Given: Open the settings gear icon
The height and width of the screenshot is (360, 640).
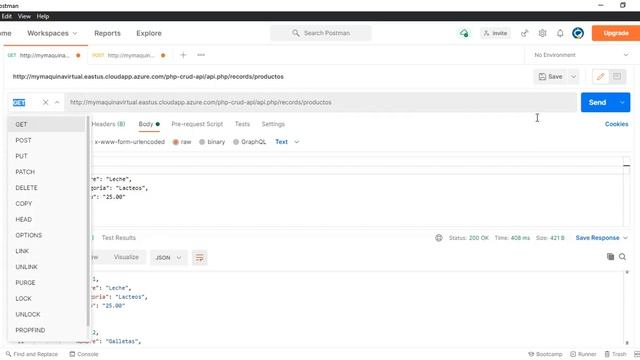Looking at the screenshot, I should 542,33.
